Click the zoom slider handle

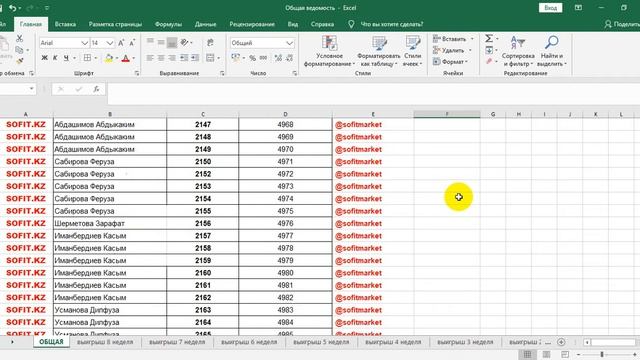coord(602,354)
